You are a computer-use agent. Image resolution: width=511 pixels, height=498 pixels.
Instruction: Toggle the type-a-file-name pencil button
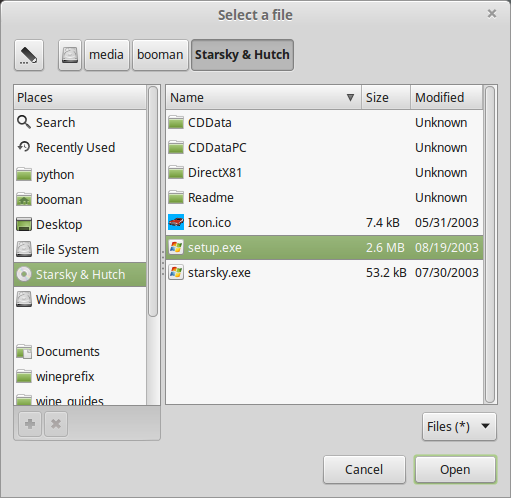(29, 55)
